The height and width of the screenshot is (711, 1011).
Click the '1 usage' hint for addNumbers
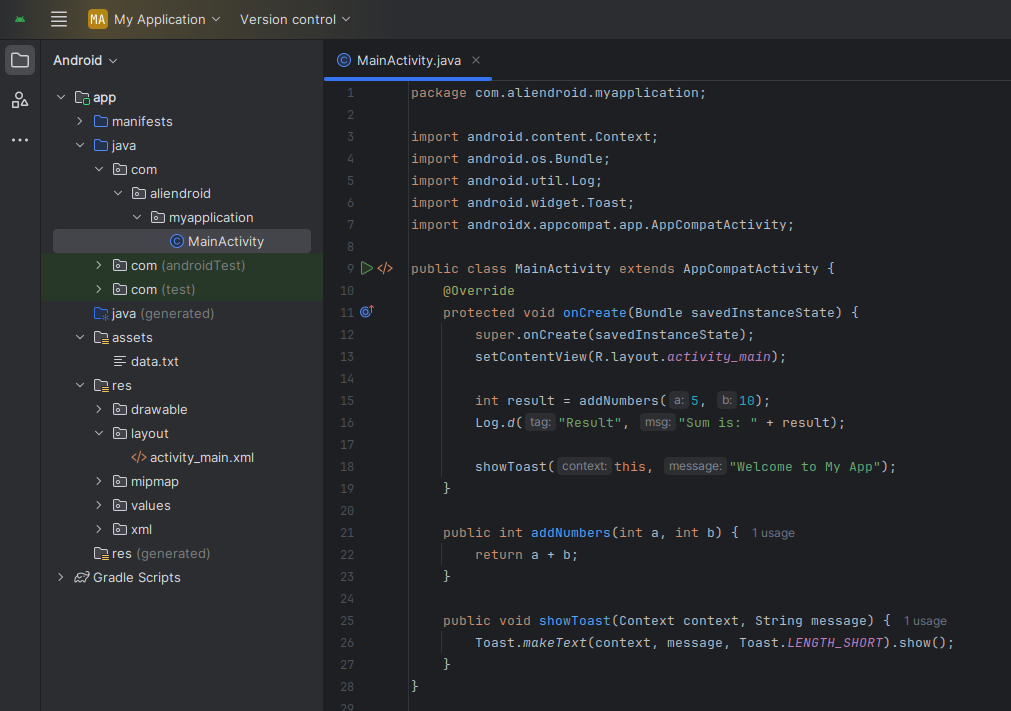coord(773,533)
